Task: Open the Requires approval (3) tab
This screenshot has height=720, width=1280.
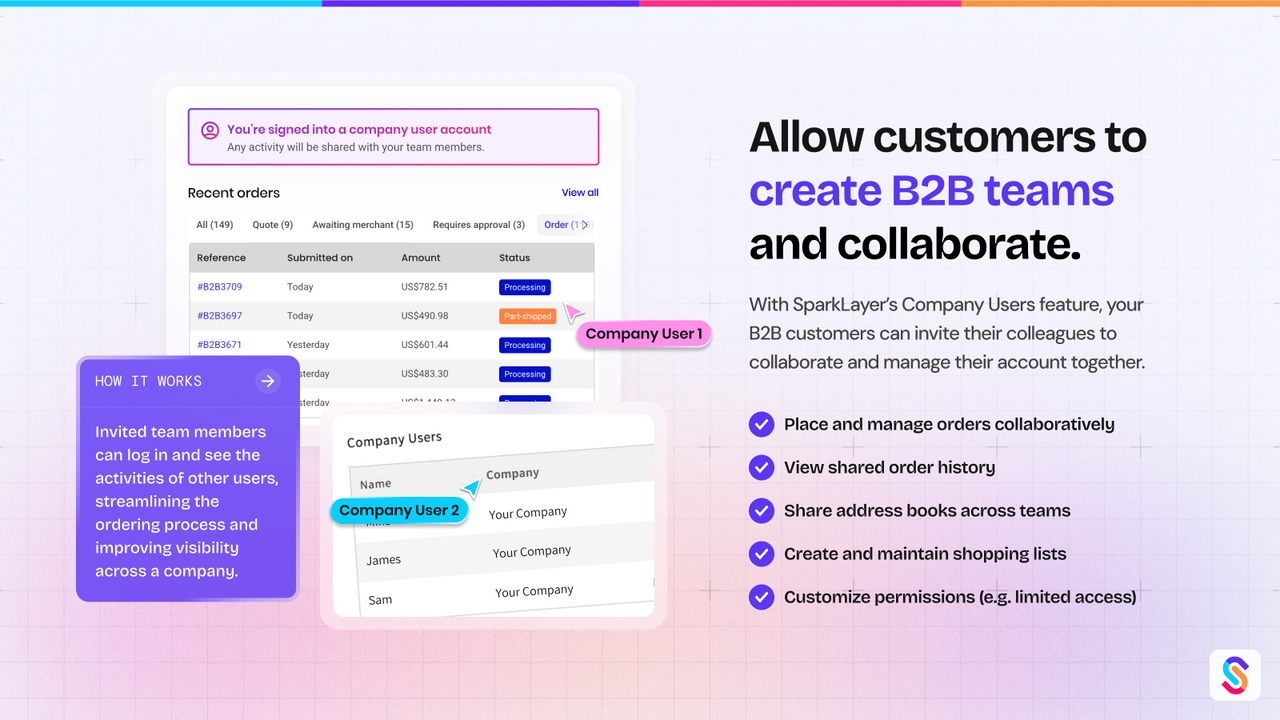Action: tap(479, 225)
